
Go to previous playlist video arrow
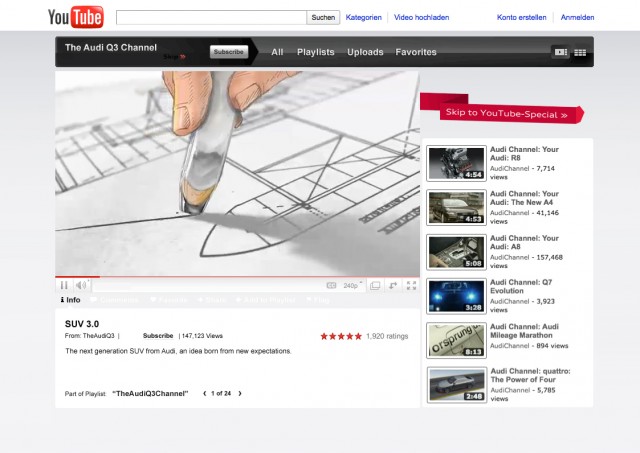point(204,393)
